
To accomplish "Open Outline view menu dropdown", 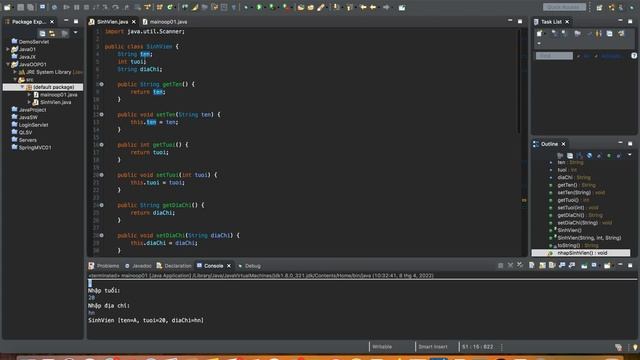I will pyautogui.click(x=630, y=155).
